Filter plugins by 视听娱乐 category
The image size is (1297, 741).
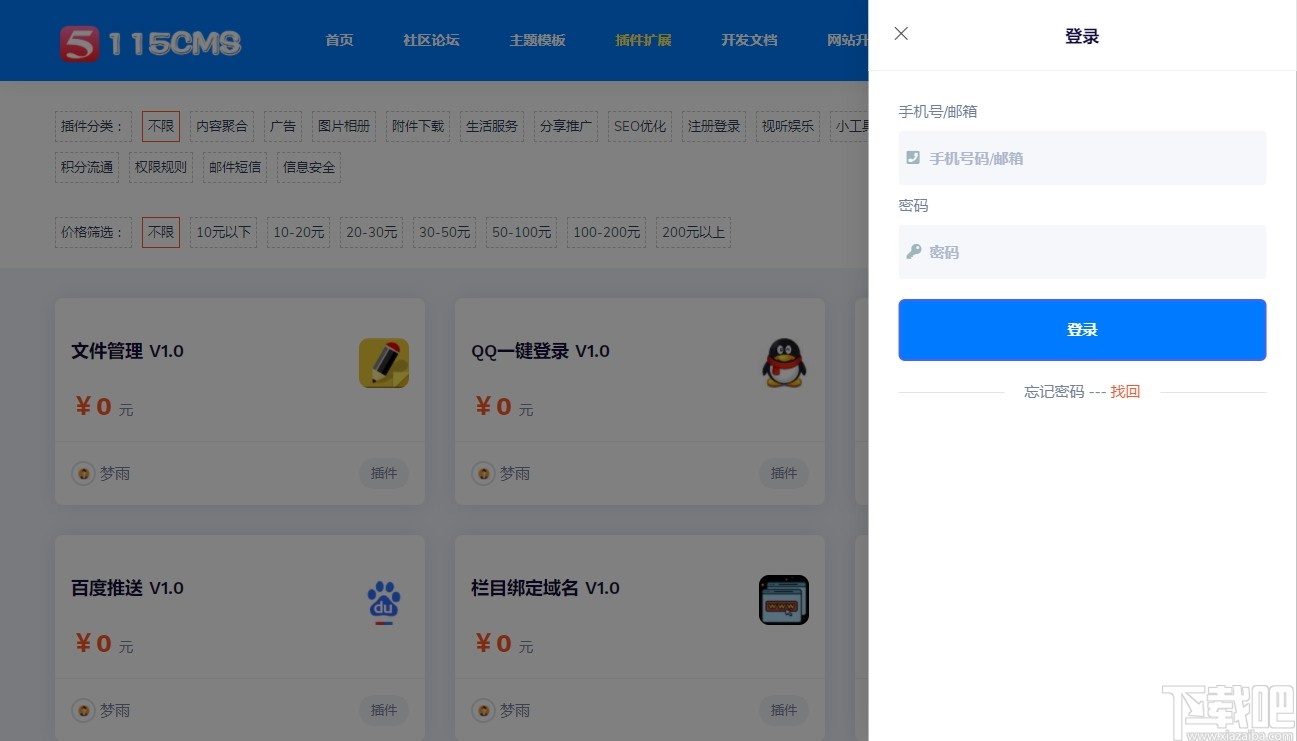point(788,126)
